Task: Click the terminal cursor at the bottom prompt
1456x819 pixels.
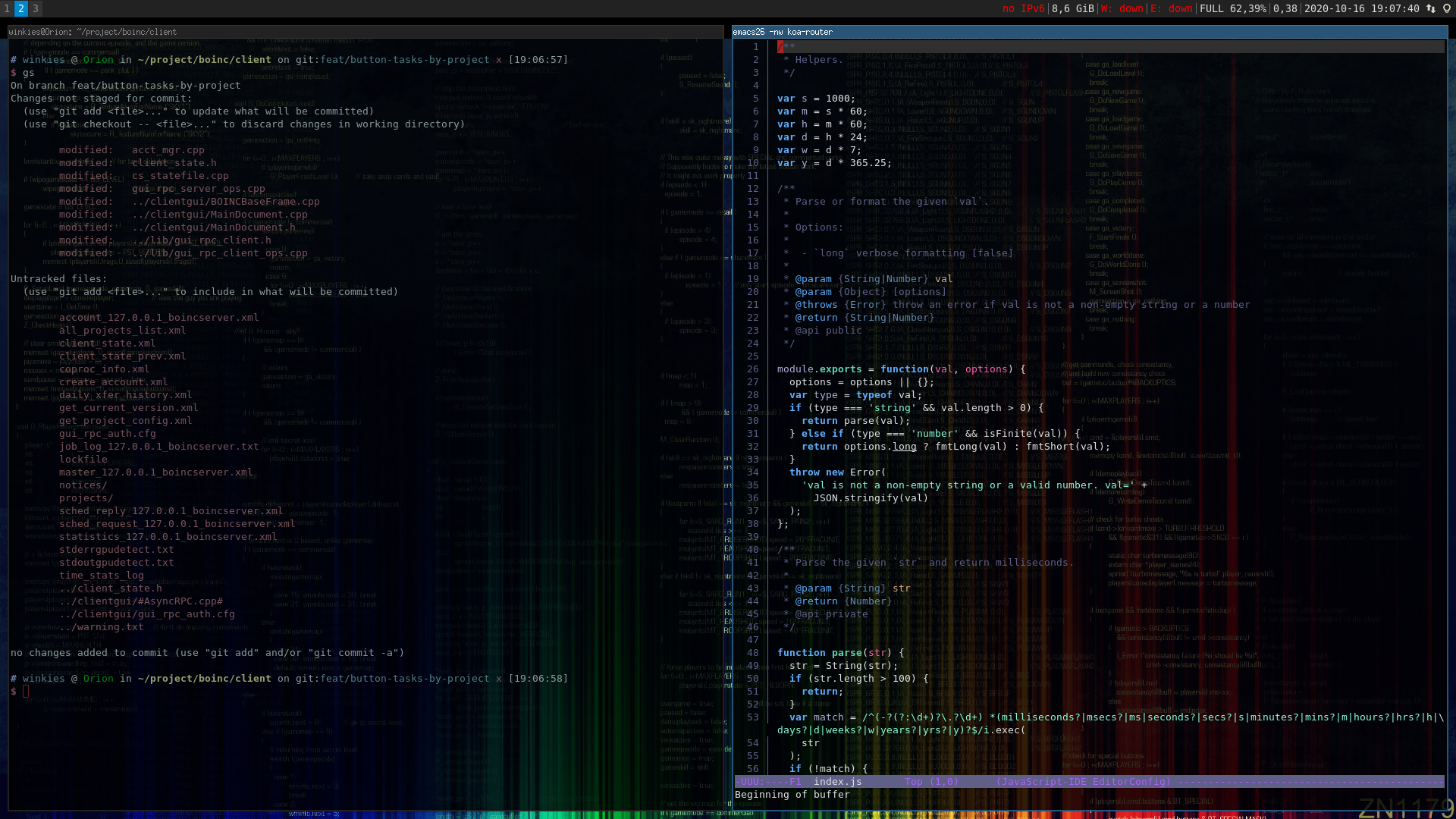Action: tap(26, 692)
